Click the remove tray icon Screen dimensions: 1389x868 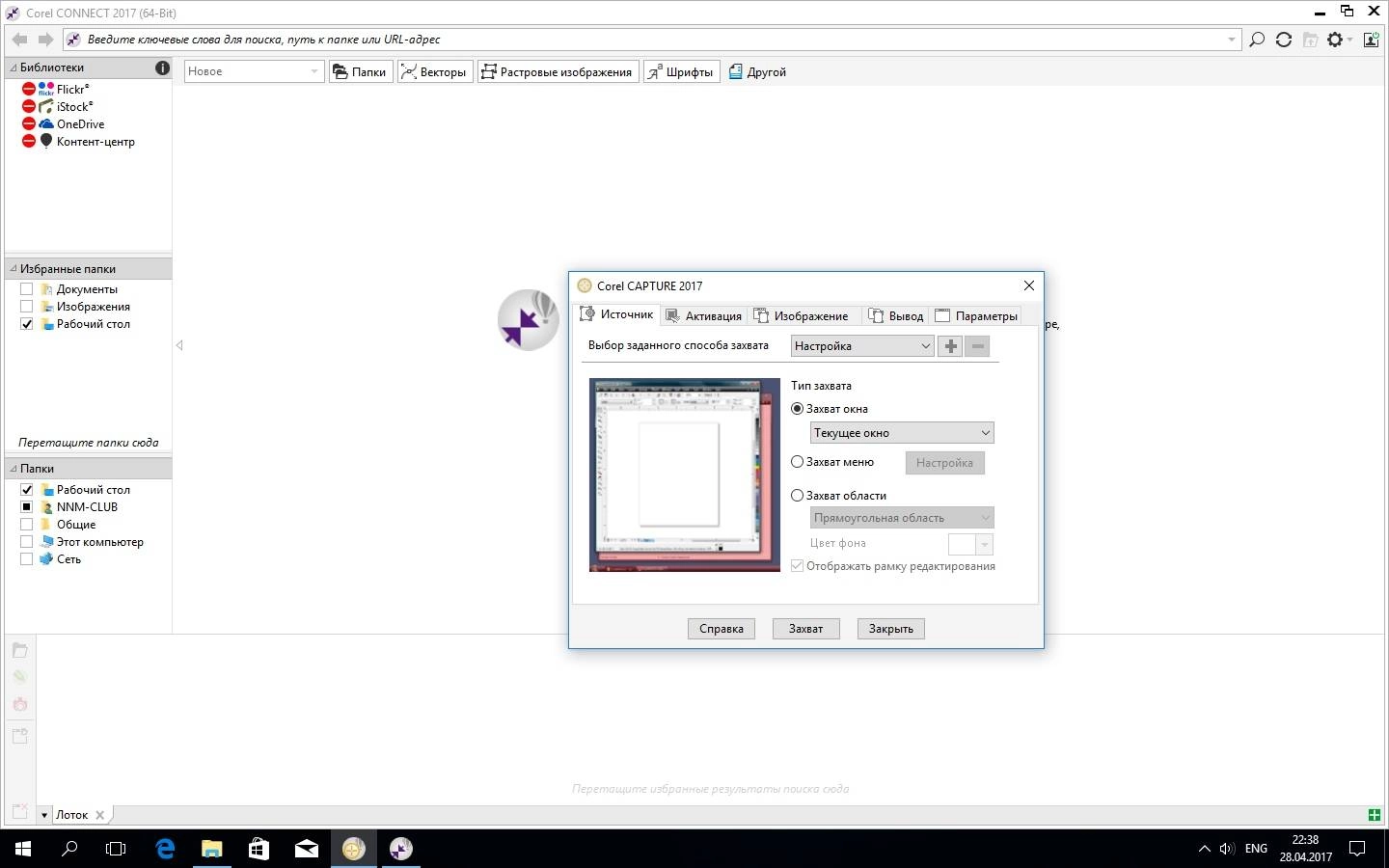19,812
